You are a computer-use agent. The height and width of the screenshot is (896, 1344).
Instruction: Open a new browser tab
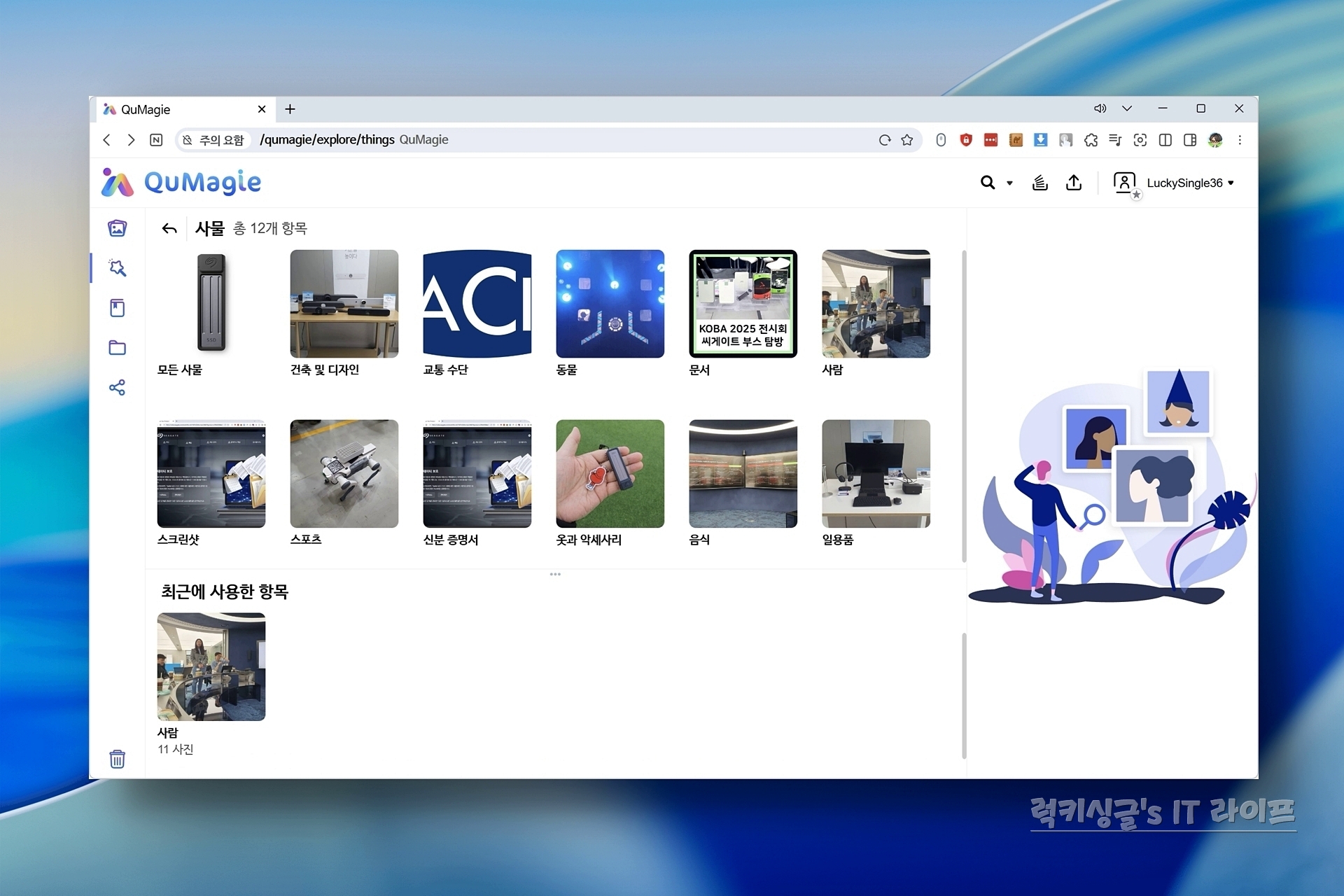pyautogui.click(x=290, y=109)
